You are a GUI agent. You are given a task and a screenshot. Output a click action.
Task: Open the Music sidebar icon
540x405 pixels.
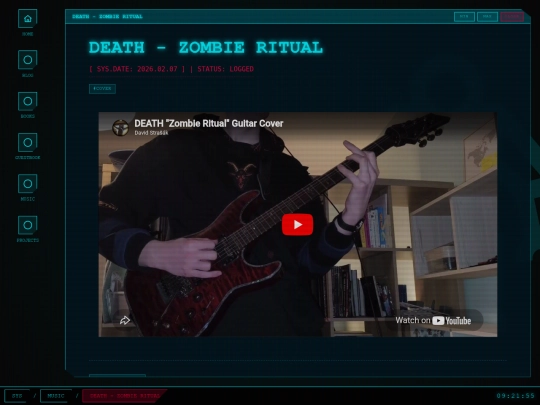[x=28, y=184]
